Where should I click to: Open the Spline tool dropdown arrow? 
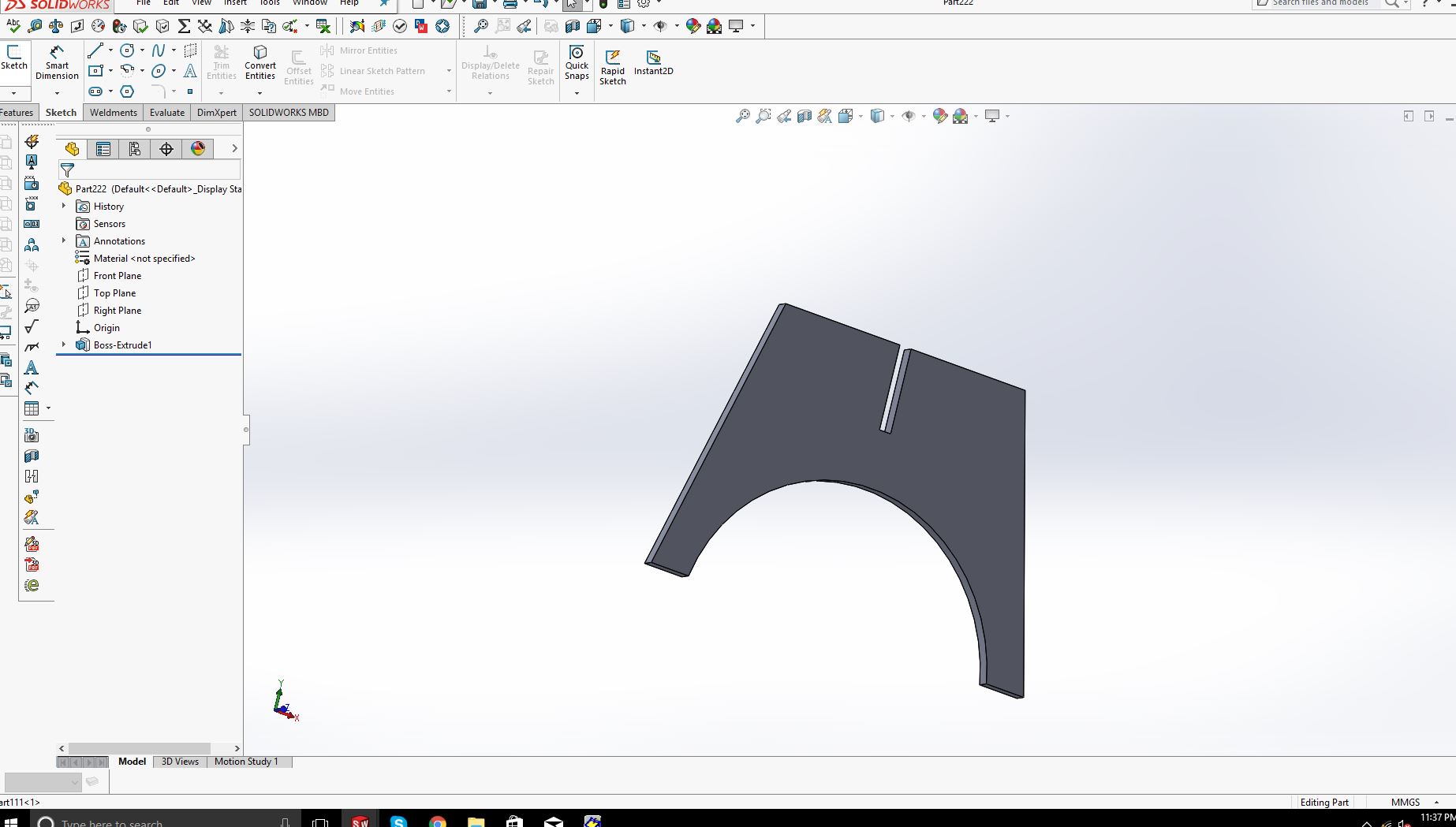(174, 50)
